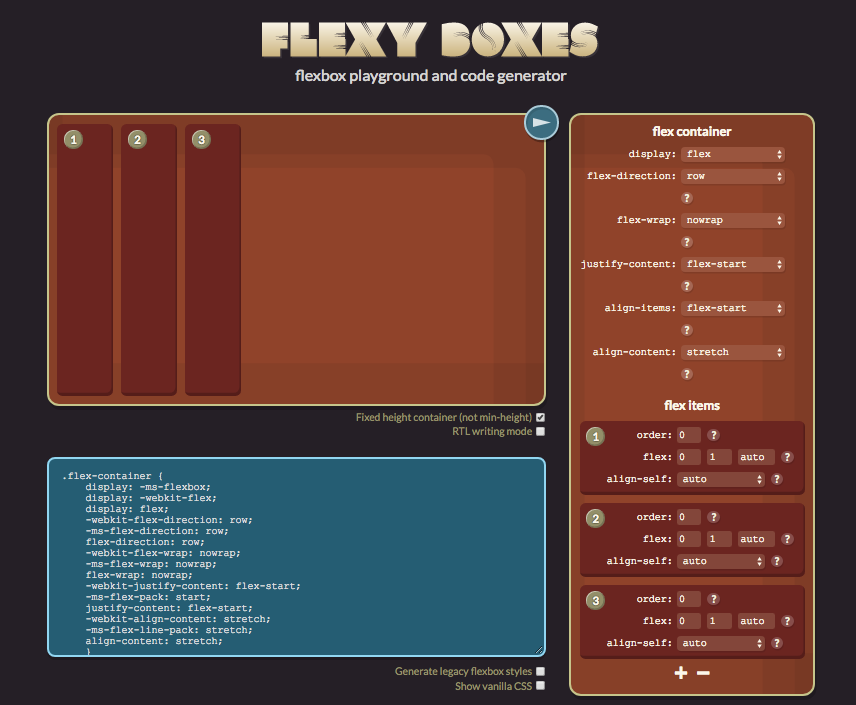Open align-self help for flex item 3

click(x=776, y=643)
